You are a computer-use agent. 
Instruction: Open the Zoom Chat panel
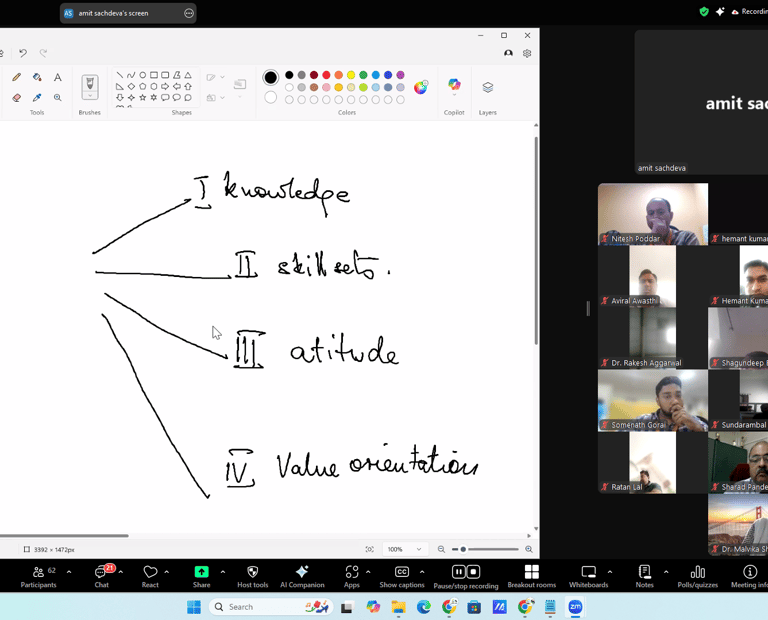101,576
